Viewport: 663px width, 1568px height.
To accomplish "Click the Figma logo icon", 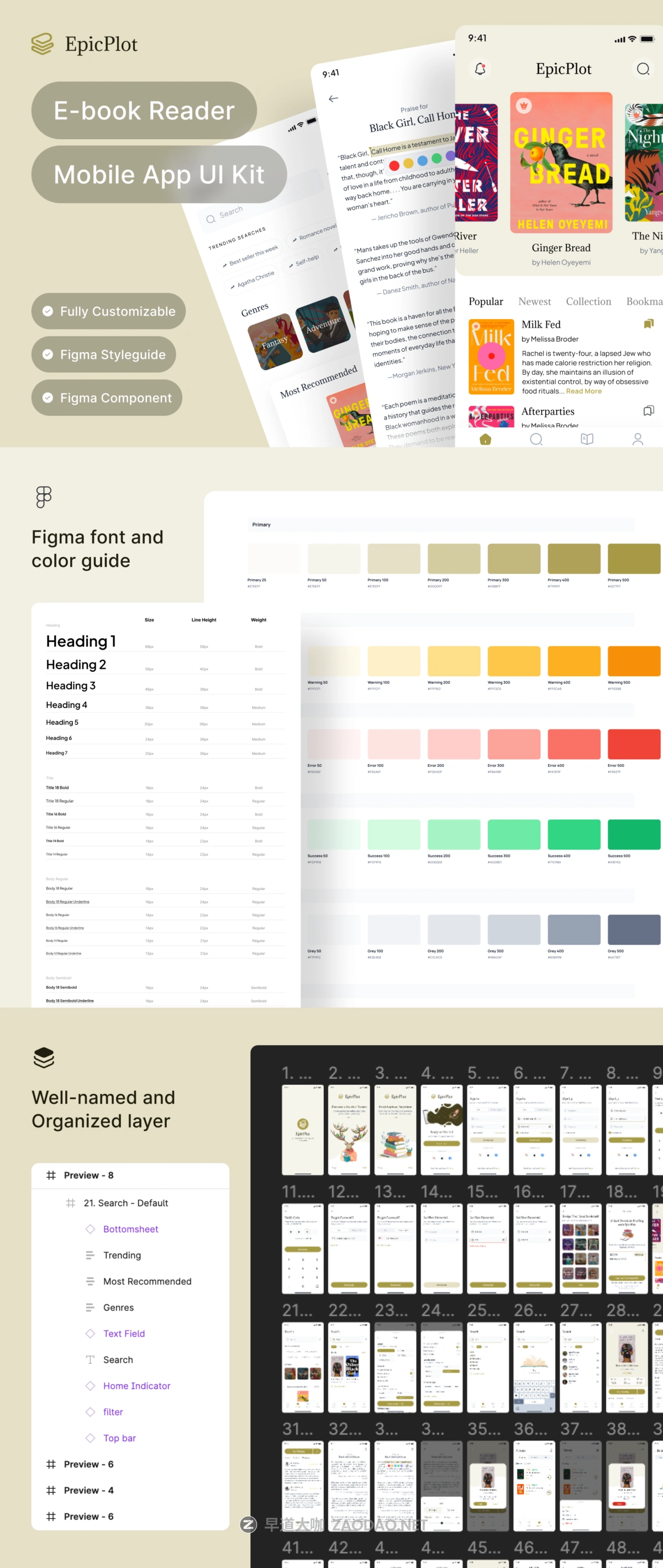I will click(x=44, y=497).
